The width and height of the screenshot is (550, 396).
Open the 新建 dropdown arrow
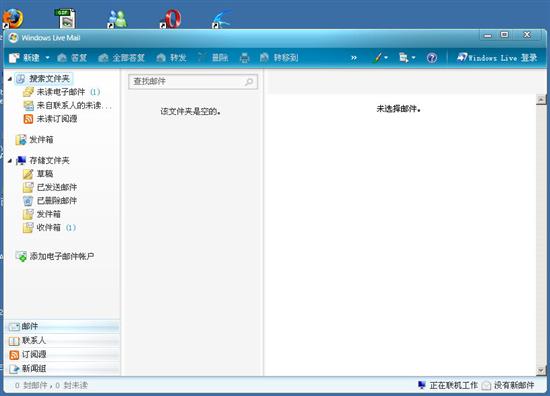[x=47, y=58]
